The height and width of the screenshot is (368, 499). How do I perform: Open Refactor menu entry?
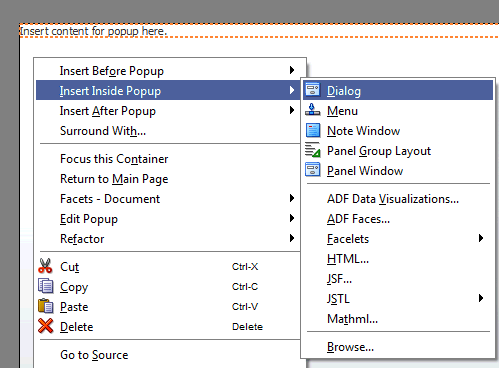tap(168, 239)
